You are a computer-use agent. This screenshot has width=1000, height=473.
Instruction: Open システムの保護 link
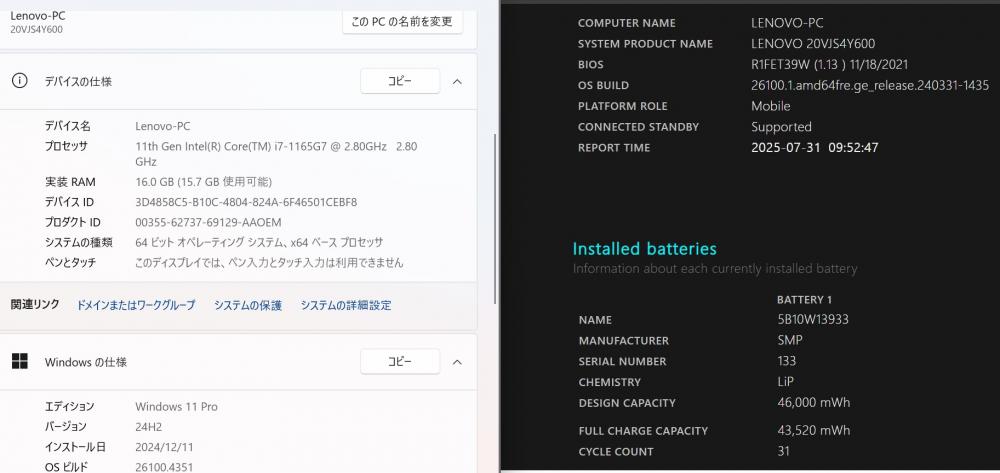247,305
